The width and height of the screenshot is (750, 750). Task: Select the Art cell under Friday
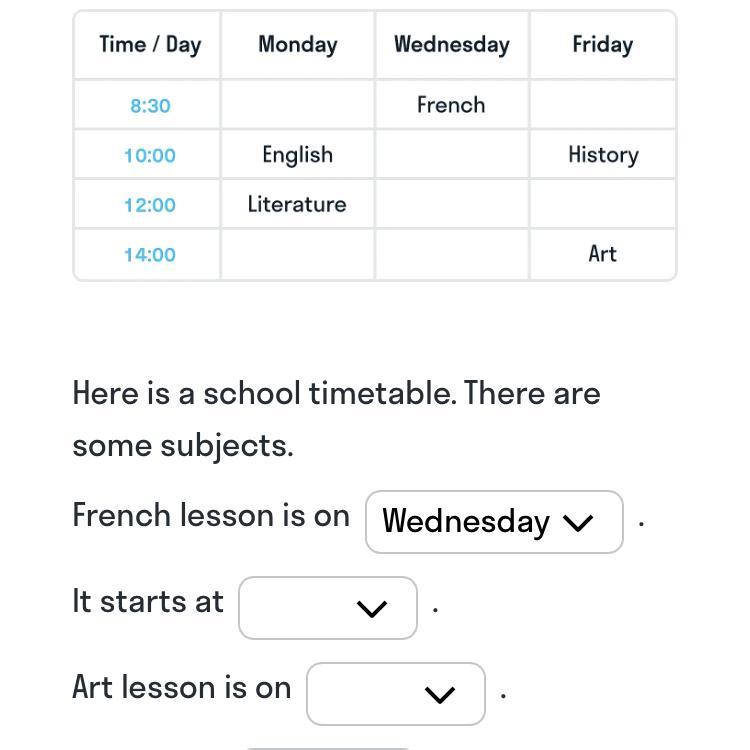[x=603, y=254]
